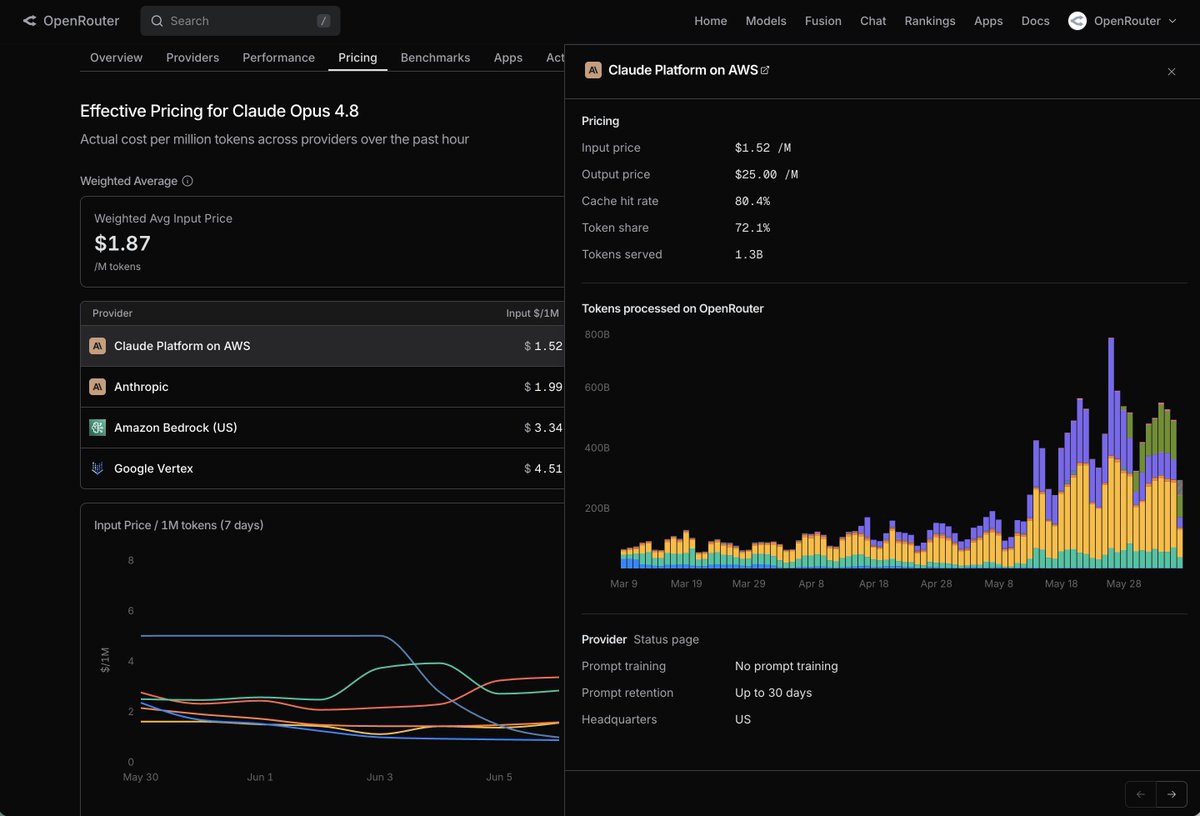Click the 72.1% token share value
Screen dimensions: 1200x816
[x=752, y=228]
